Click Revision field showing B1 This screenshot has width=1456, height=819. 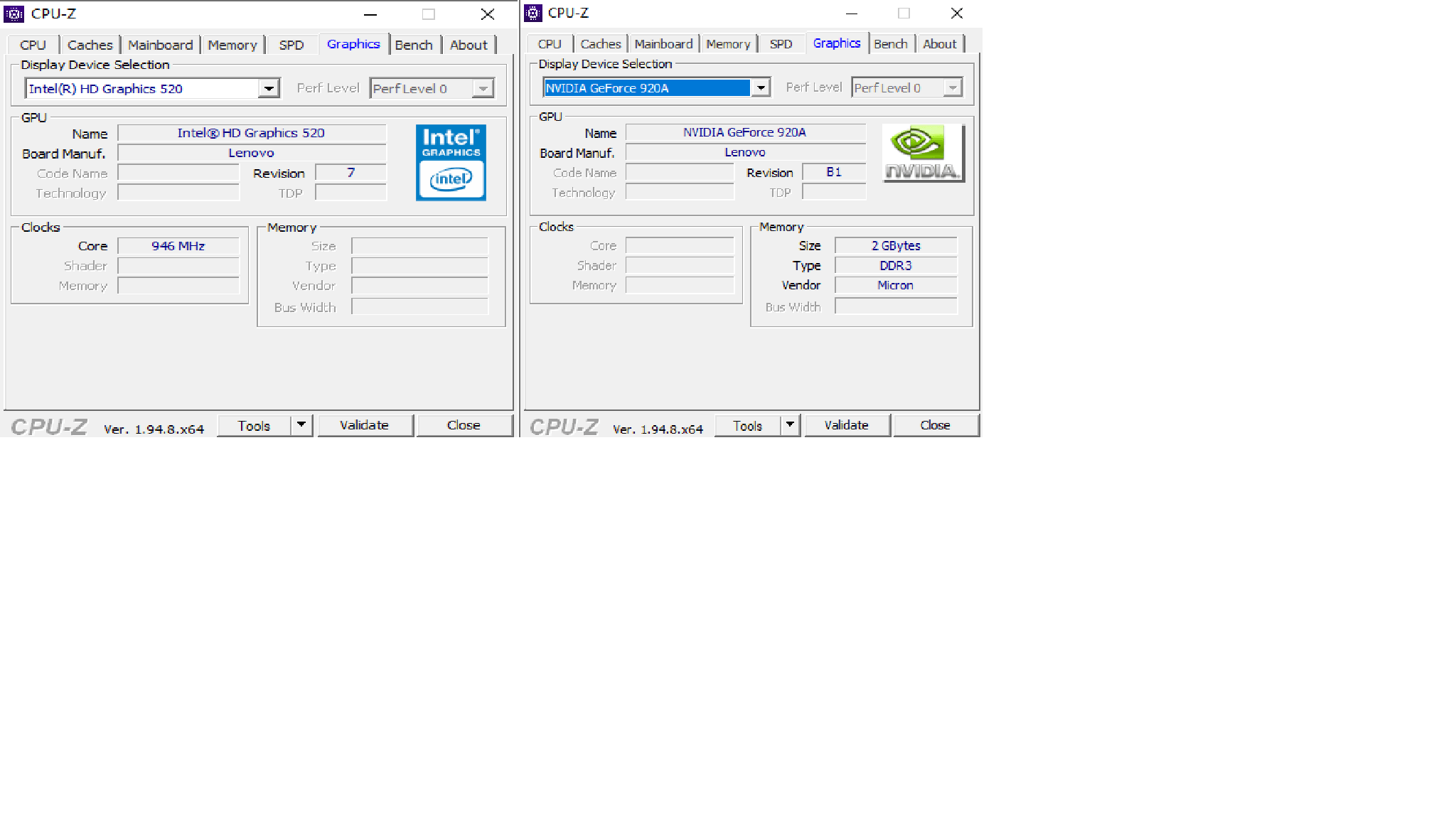pos(834,172)
